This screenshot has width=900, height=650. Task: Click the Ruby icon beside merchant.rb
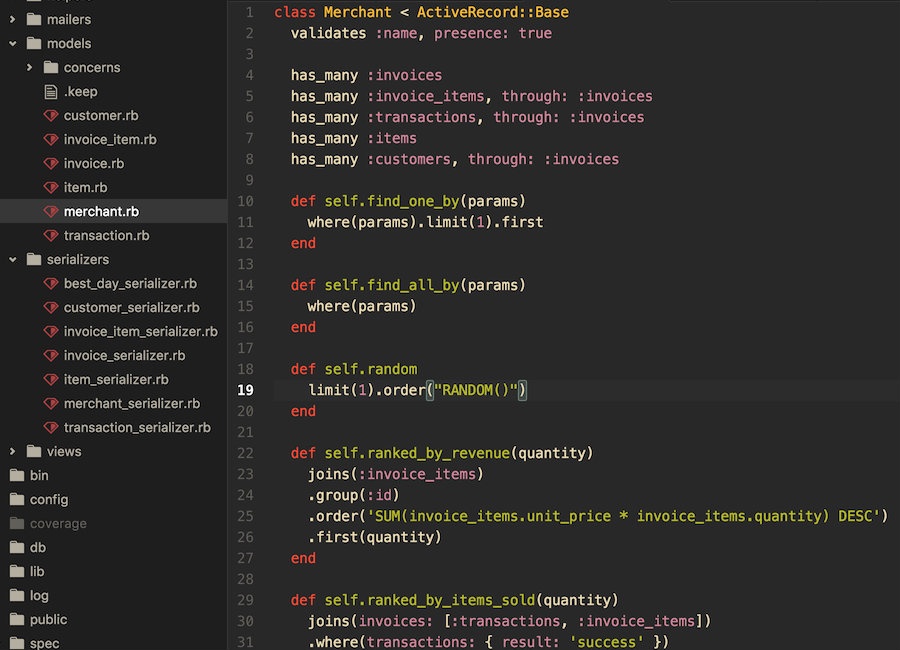(x=51, y=212)
